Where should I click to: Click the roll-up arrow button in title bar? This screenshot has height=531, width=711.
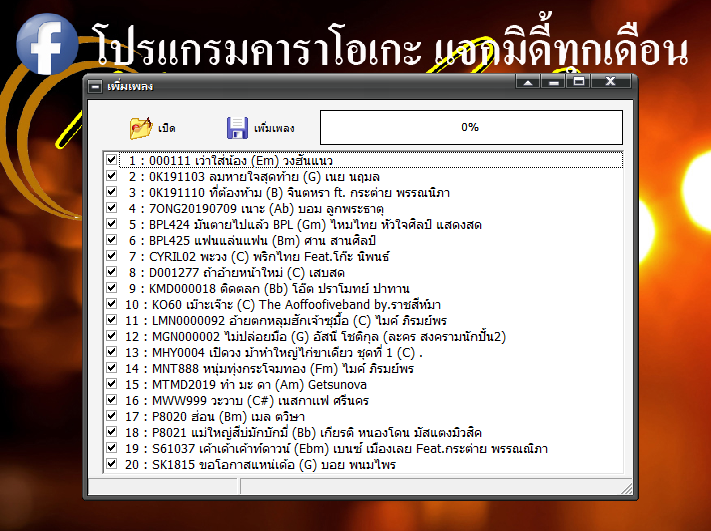coord(528,82)
